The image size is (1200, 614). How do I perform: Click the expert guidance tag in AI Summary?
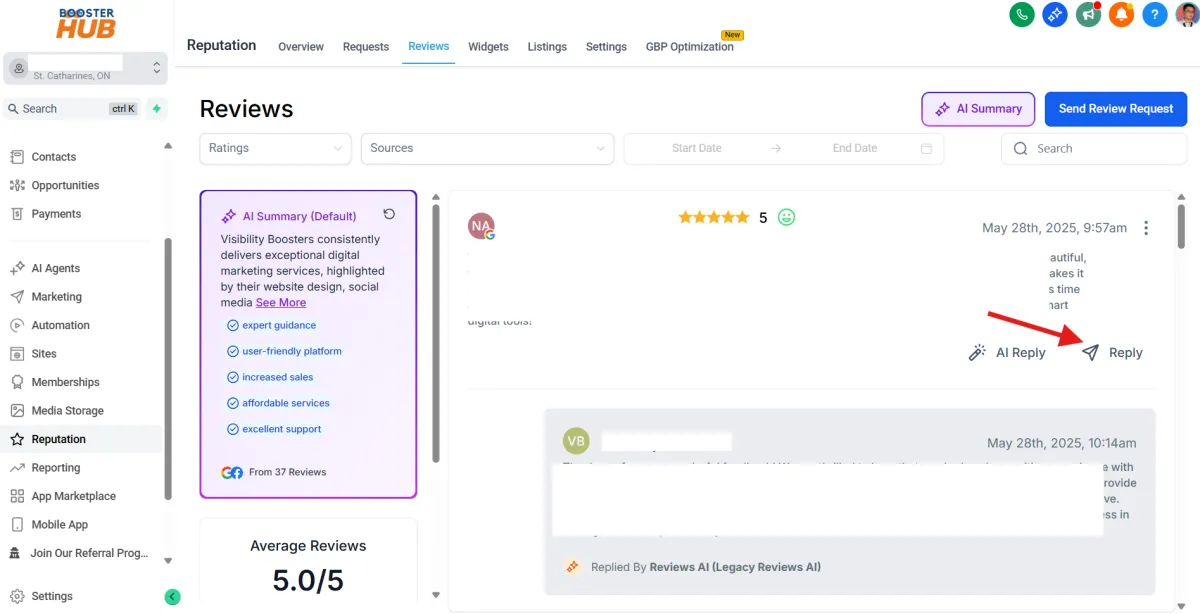tap(277, 325)
